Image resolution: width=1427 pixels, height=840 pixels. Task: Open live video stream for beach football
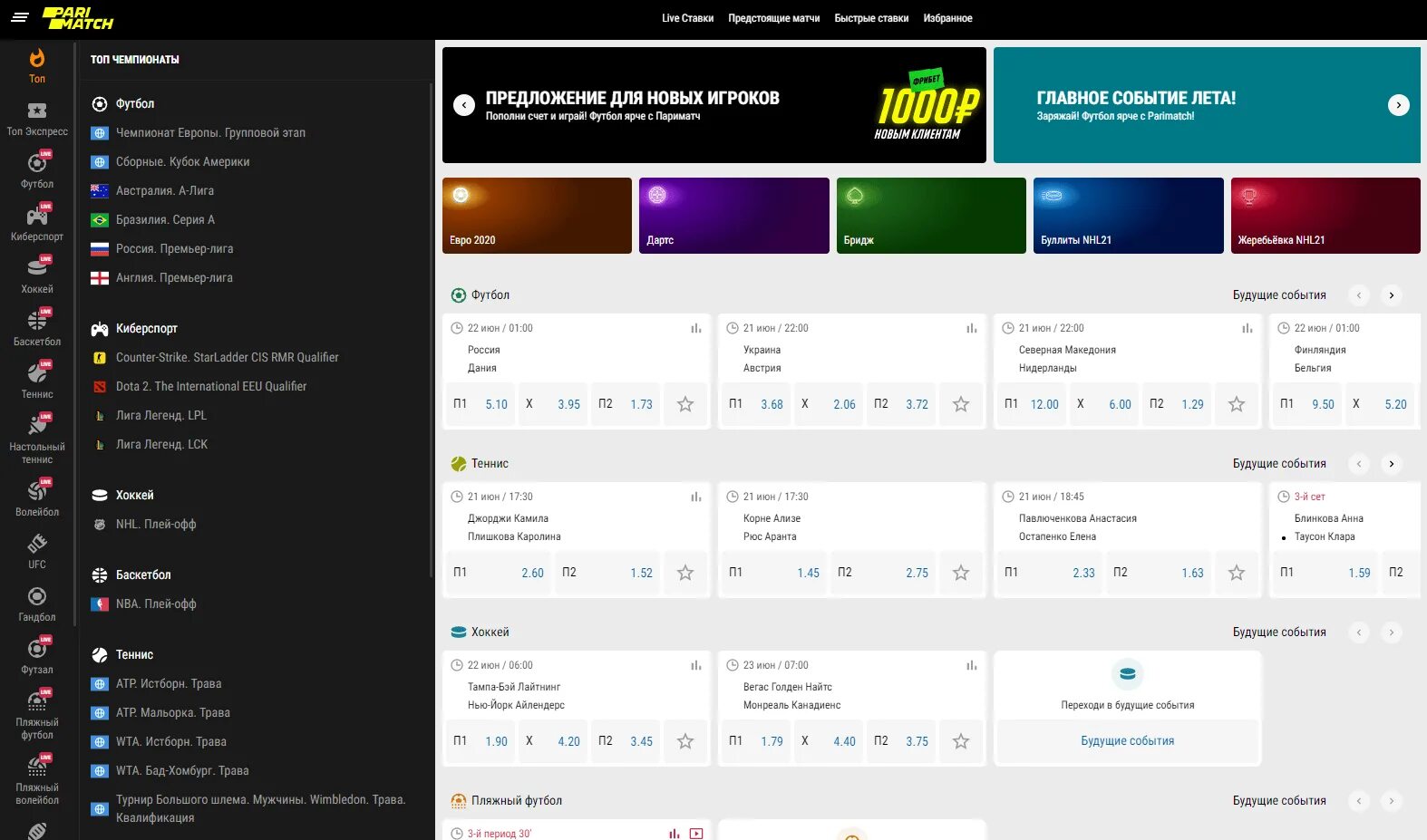click(696, 834)
